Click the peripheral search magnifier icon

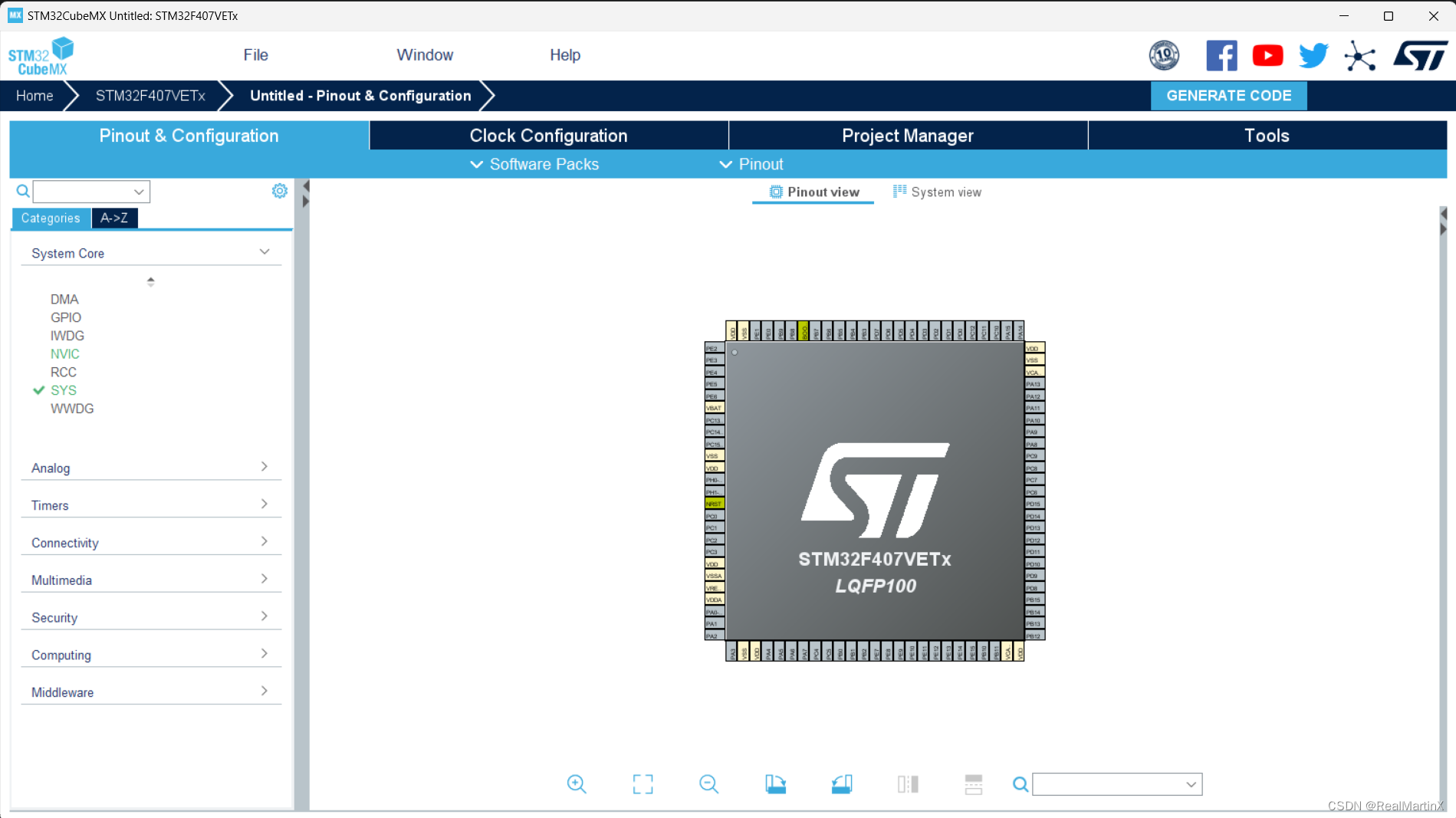point(23,191)
